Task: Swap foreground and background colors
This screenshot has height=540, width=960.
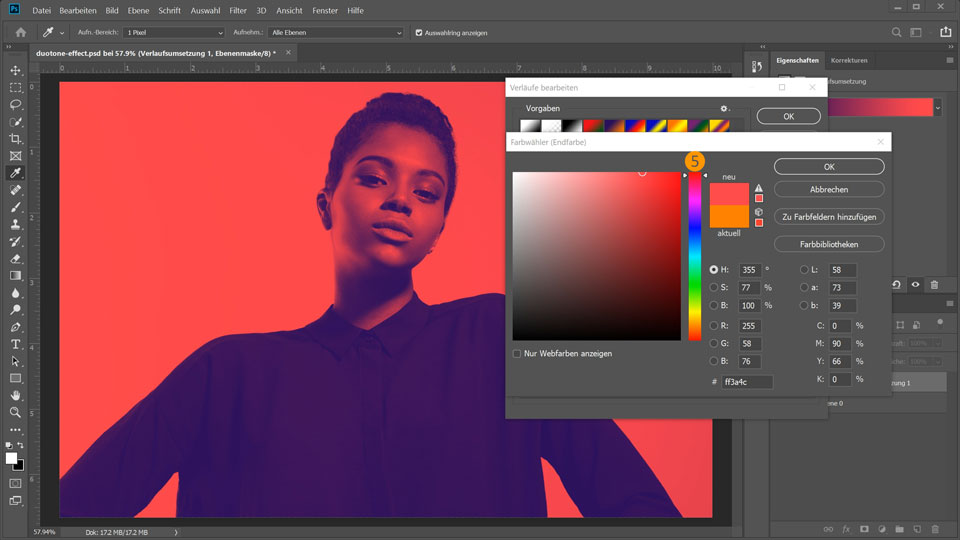Action: coord(20,445)
